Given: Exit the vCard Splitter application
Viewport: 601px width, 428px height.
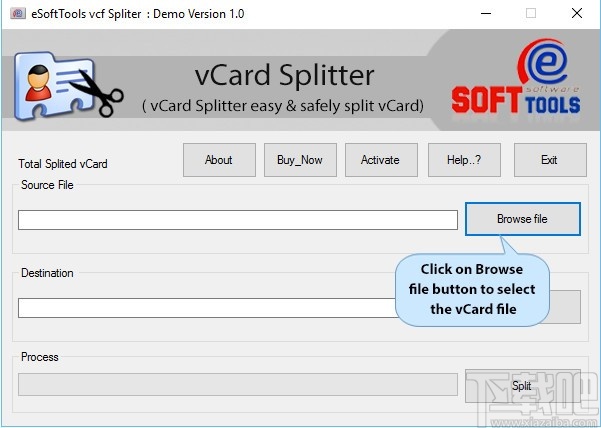Looking at the screenshot, I should 550,160.
